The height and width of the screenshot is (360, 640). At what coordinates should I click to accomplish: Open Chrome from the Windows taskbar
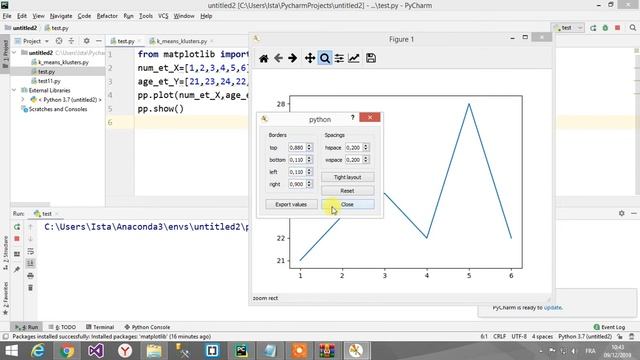click(x=67, y=351)
